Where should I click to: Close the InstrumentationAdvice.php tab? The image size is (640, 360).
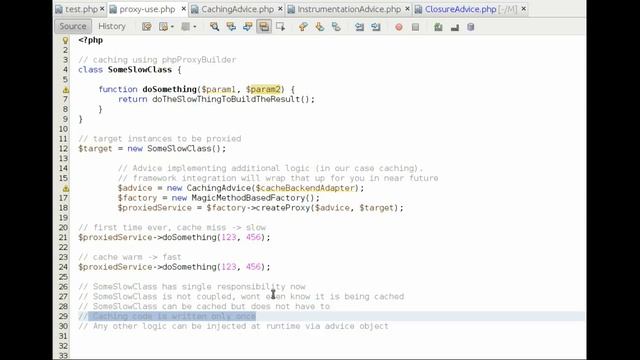407,9
